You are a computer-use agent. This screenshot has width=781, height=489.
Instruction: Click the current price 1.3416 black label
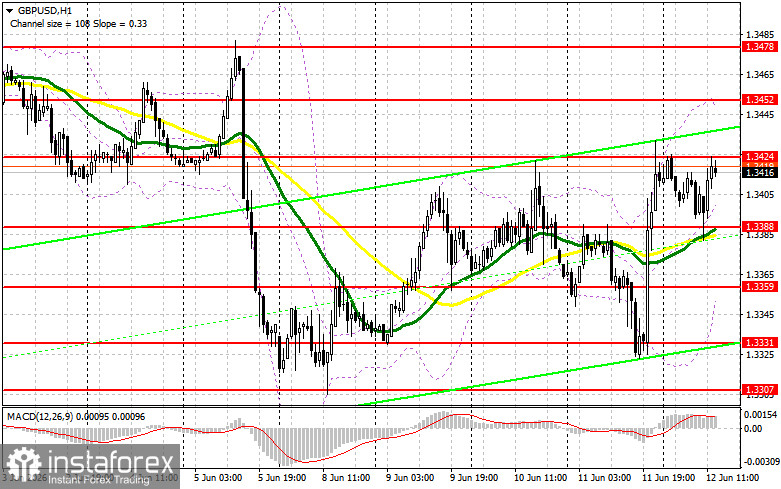point(759,173)
